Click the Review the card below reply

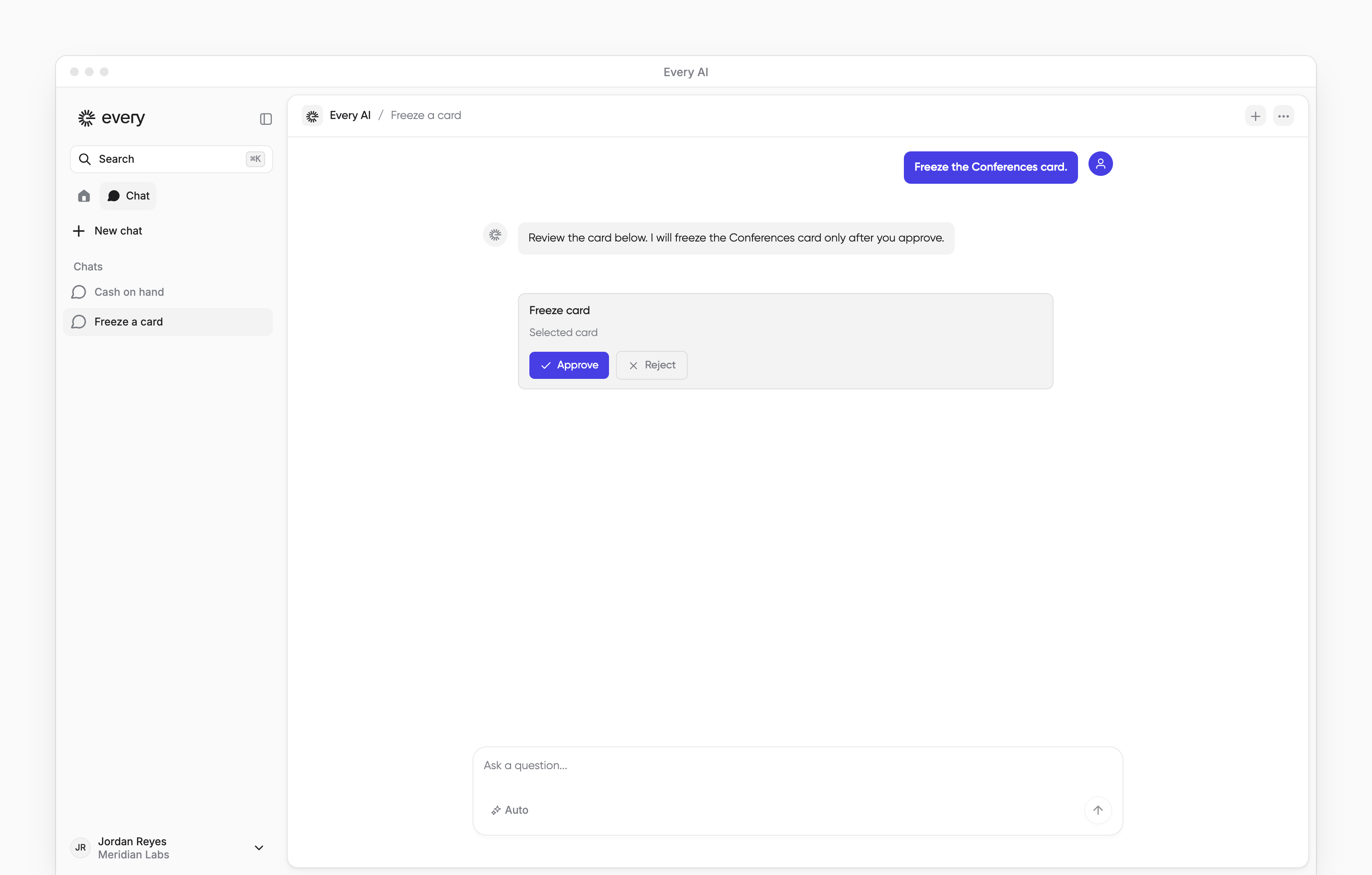tap(735, 238)
